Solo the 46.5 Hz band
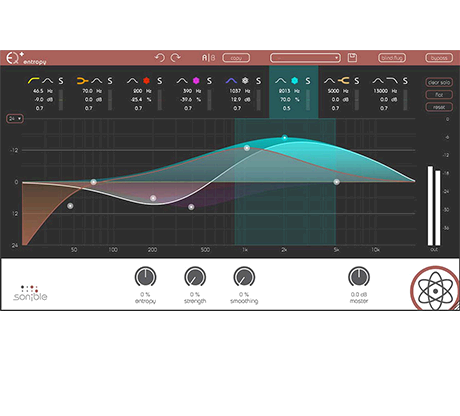 (x=61, y=81)
